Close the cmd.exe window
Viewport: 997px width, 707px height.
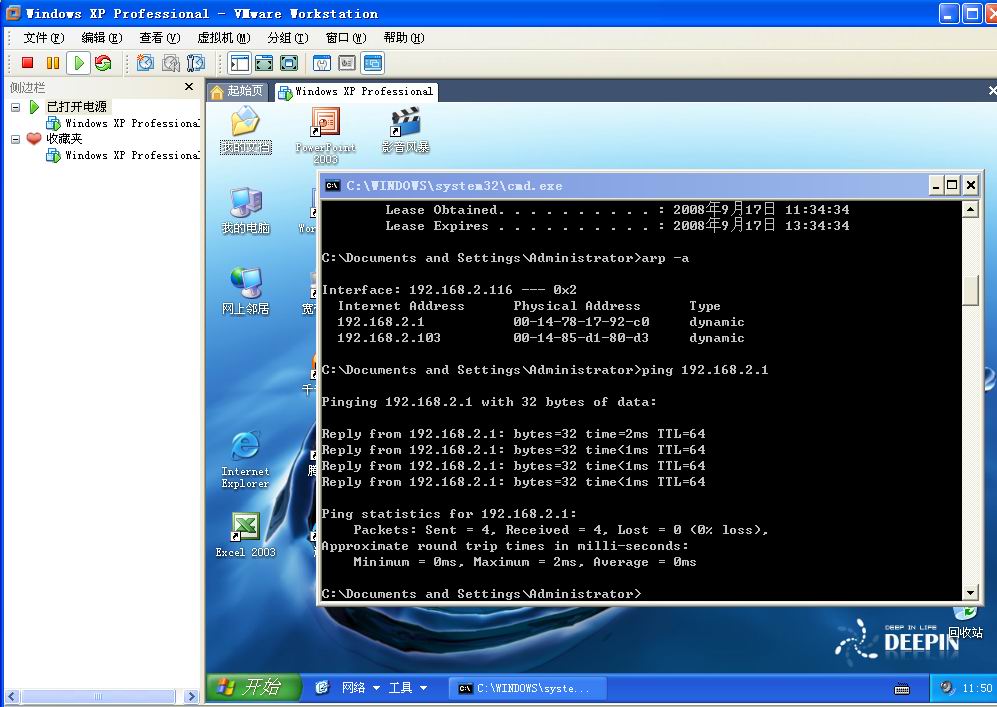970,186
